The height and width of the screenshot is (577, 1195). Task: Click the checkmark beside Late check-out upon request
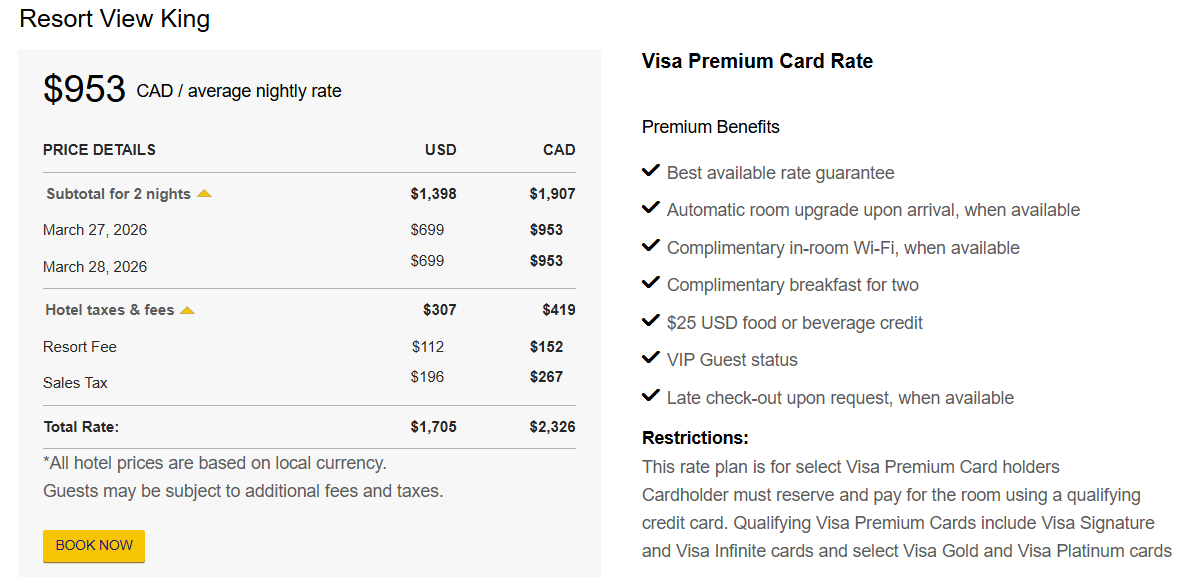[x=650, y=395]
